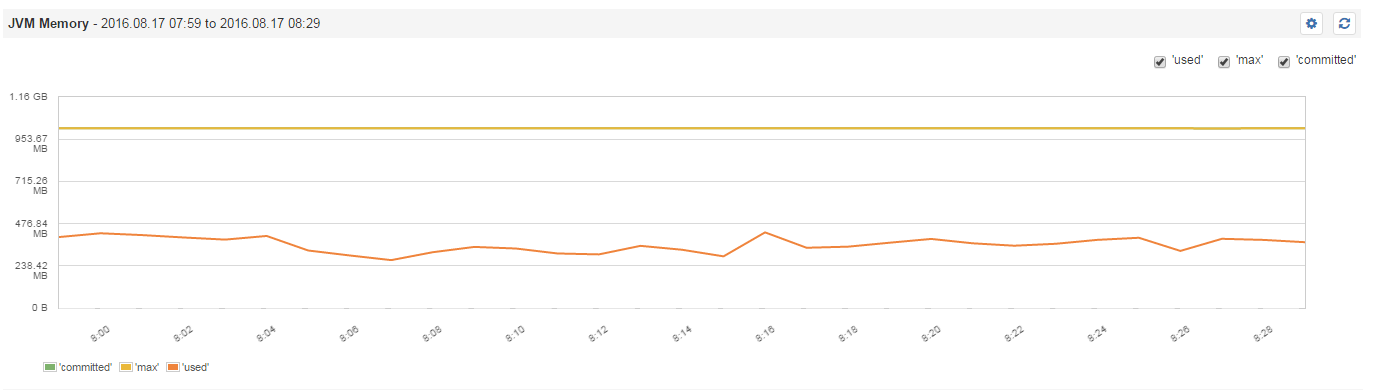Open the chart settings gear icon
This screenshot has height=390, width=1376.
[x=1312, y=23]
